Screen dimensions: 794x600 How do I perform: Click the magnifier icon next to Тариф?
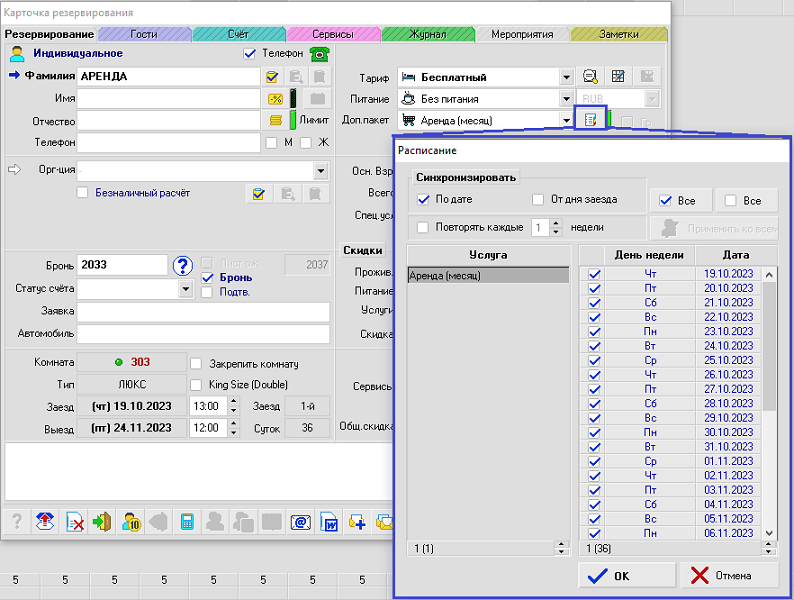pos(591,77)
